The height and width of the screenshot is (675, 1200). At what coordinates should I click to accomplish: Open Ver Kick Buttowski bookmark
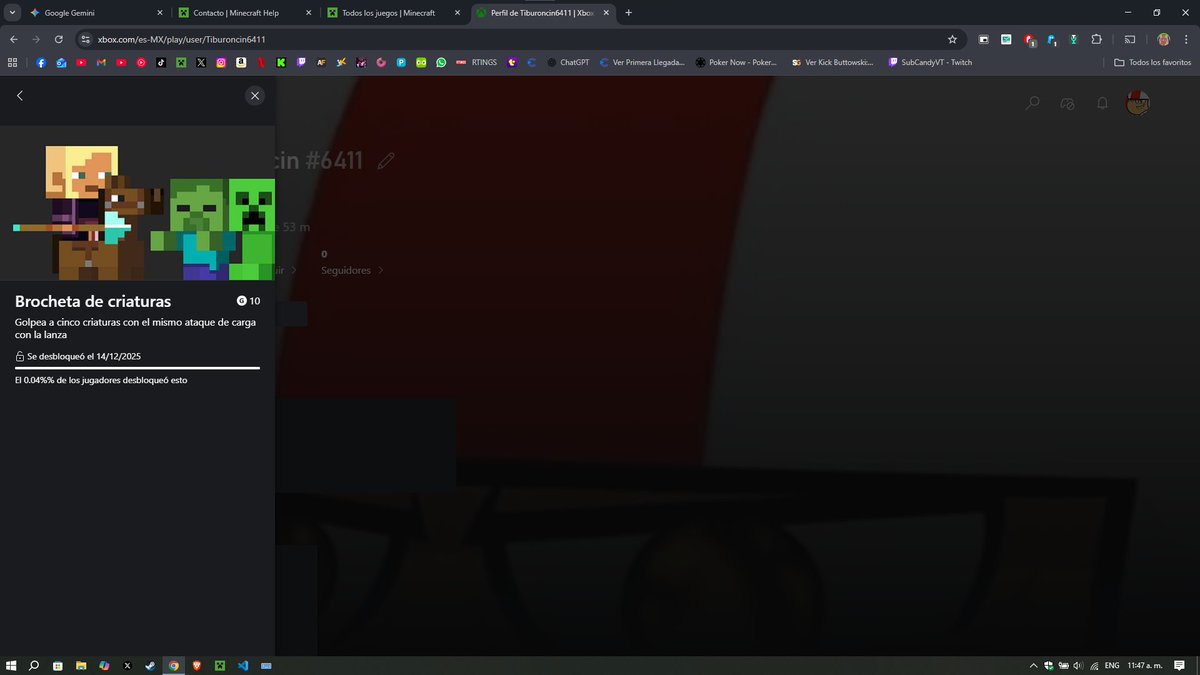tap(832, 62)
